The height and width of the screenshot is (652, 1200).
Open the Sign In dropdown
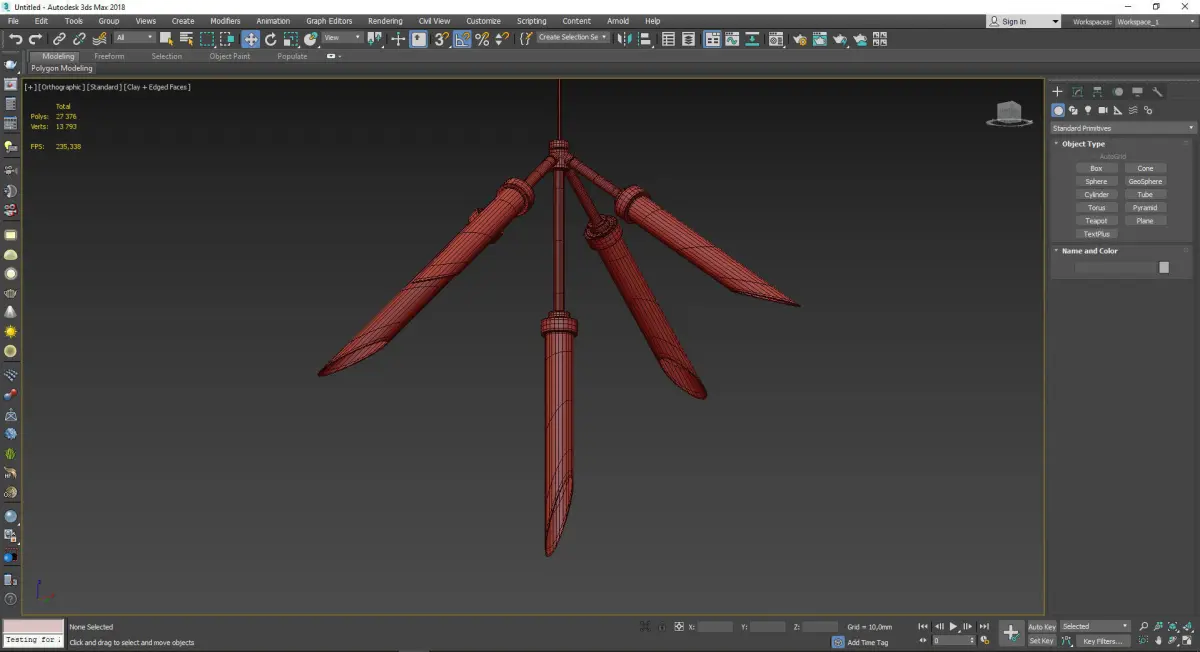(1023, 21)
